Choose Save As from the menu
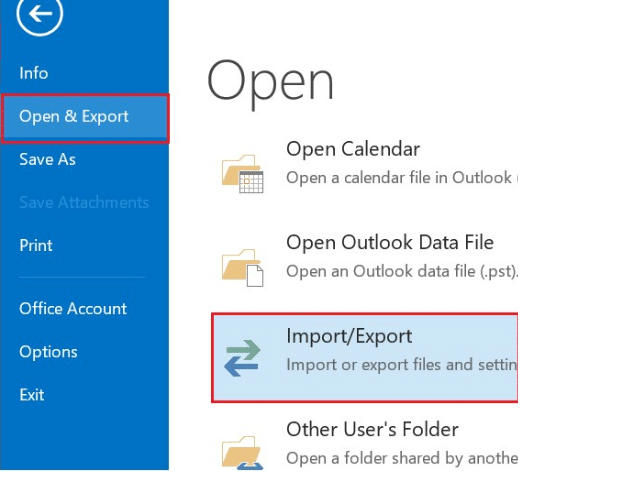The height and width of the screenshot is (478, 642). [x=47, y=159]
